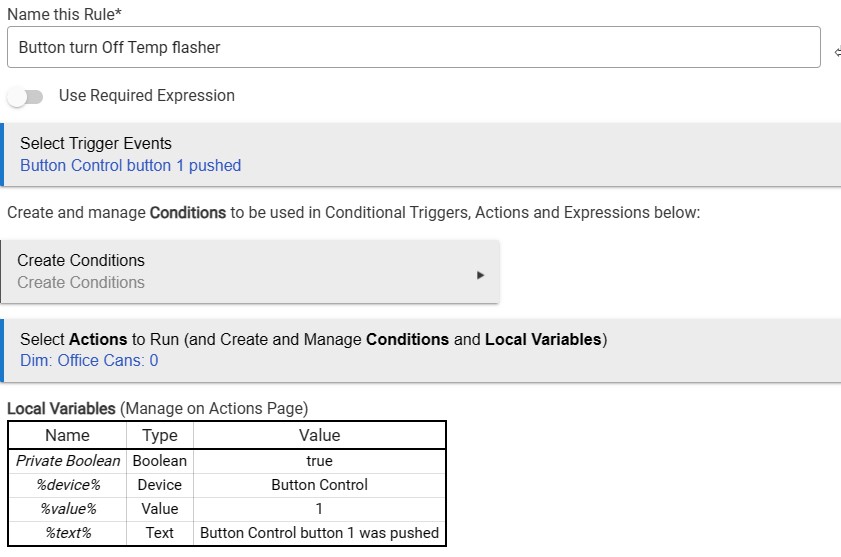Click the enter arrow icon beside rule name
The image size is (841, 557).
tap(836, 48)
